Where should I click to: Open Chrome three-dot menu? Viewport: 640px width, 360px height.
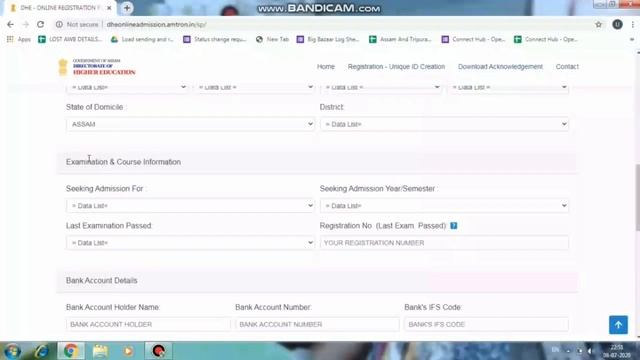[633, 24]
